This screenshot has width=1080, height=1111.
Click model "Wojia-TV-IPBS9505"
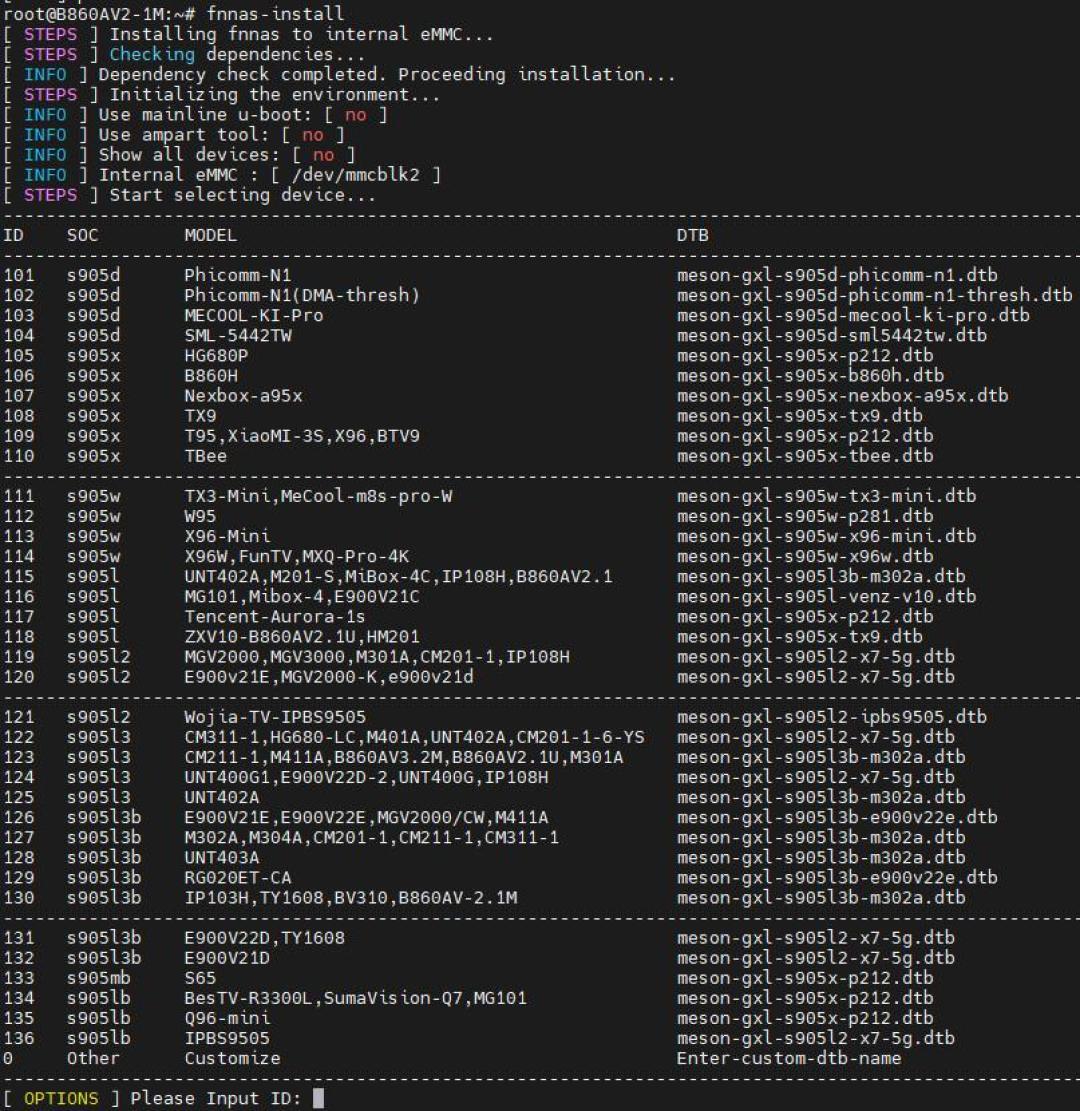point(275,717)
